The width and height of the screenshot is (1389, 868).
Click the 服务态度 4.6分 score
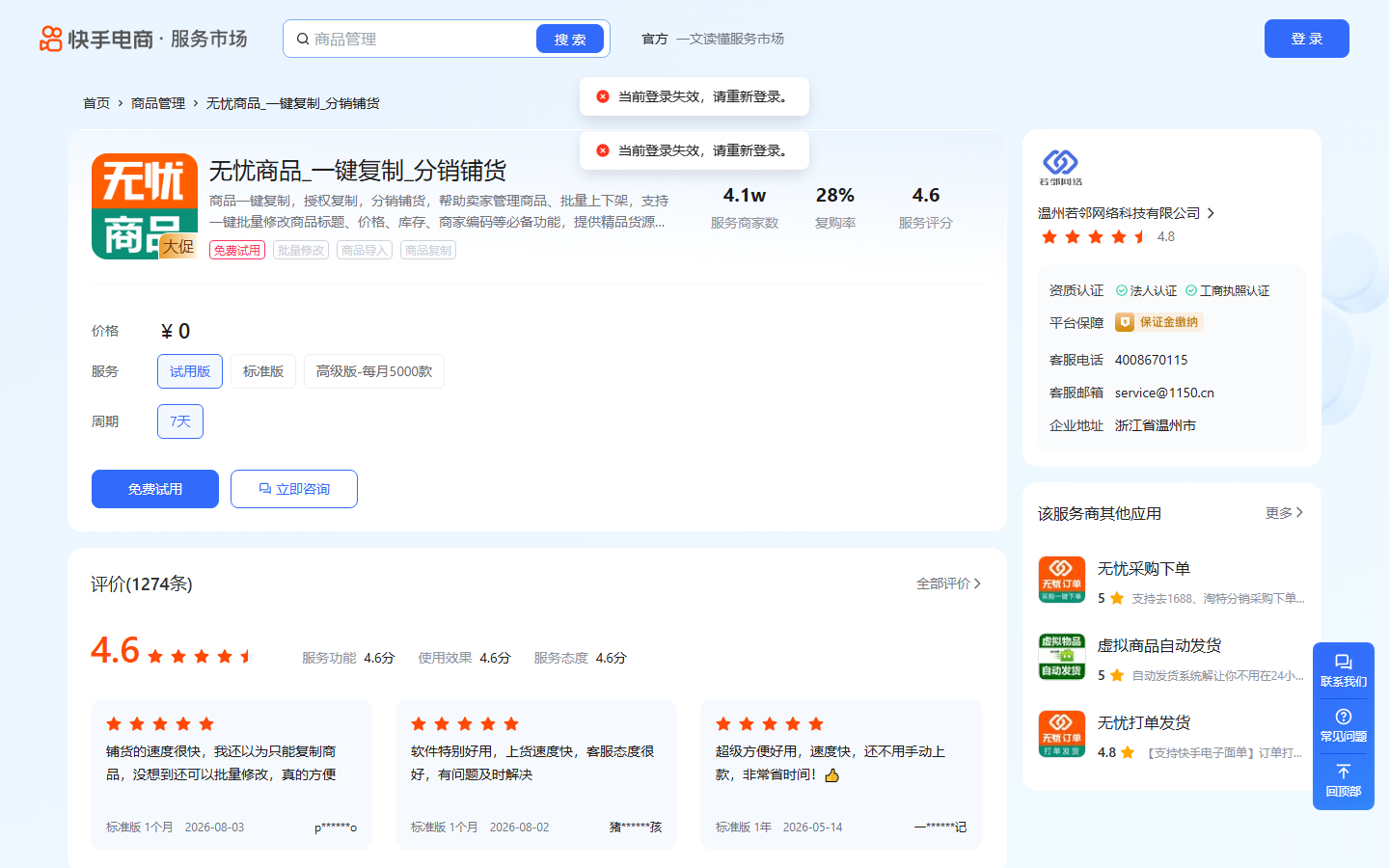580,658
